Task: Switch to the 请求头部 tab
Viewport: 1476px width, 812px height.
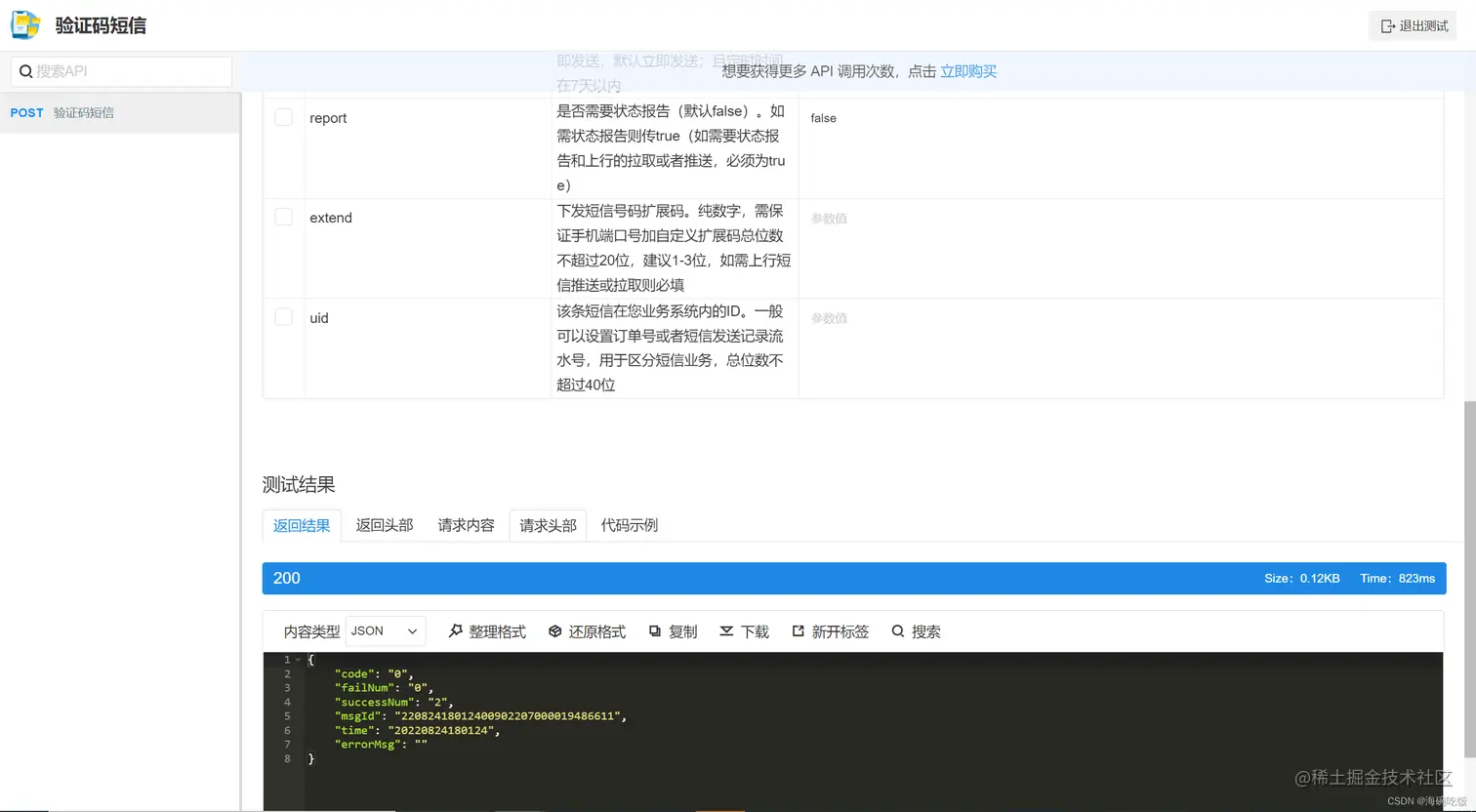Action: (x=547, y=525)
